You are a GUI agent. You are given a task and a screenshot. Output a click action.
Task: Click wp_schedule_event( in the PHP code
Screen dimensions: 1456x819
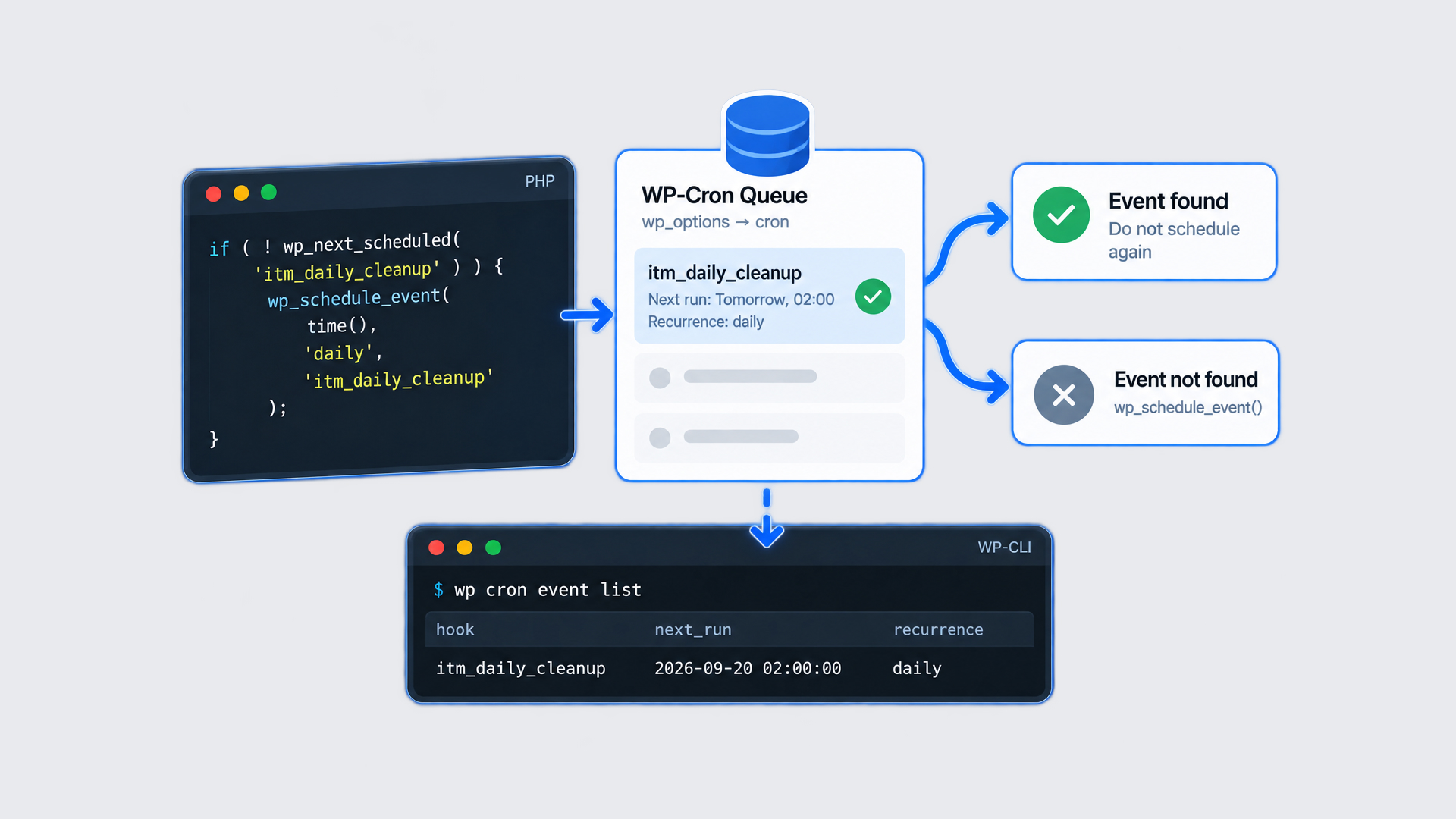(x=359, y=297)
